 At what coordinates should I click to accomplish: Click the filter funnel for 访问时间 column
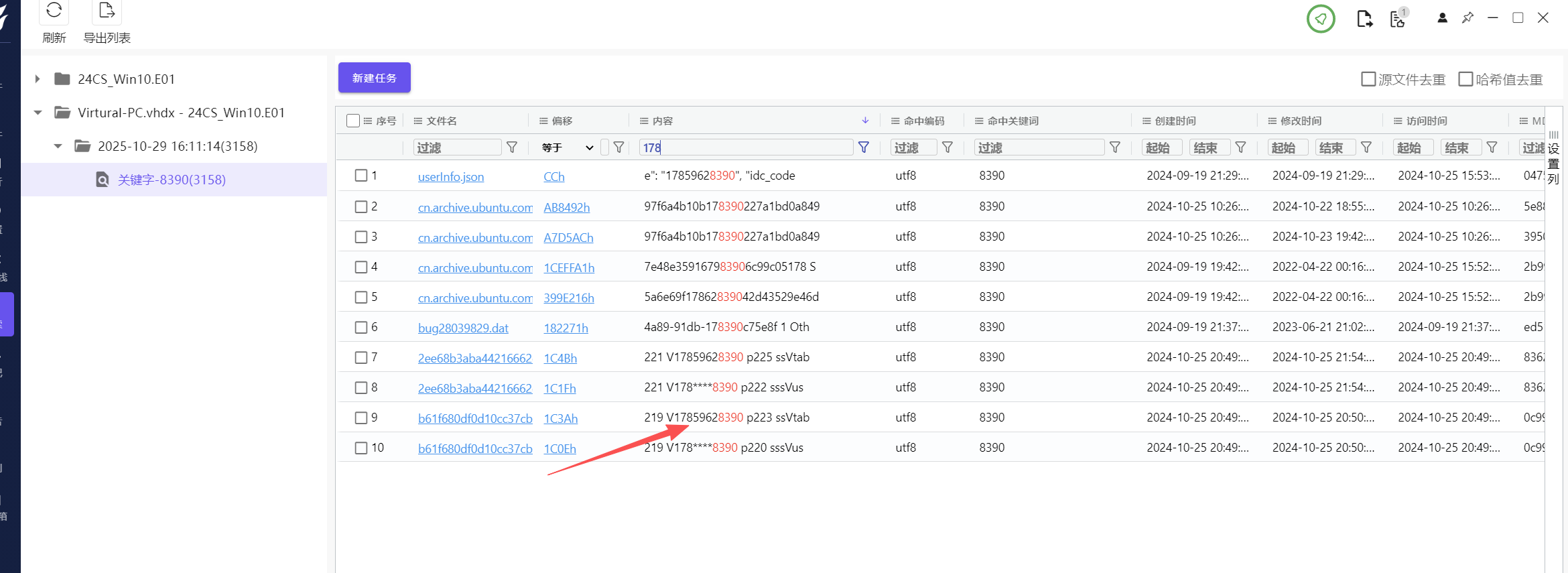1492,147
